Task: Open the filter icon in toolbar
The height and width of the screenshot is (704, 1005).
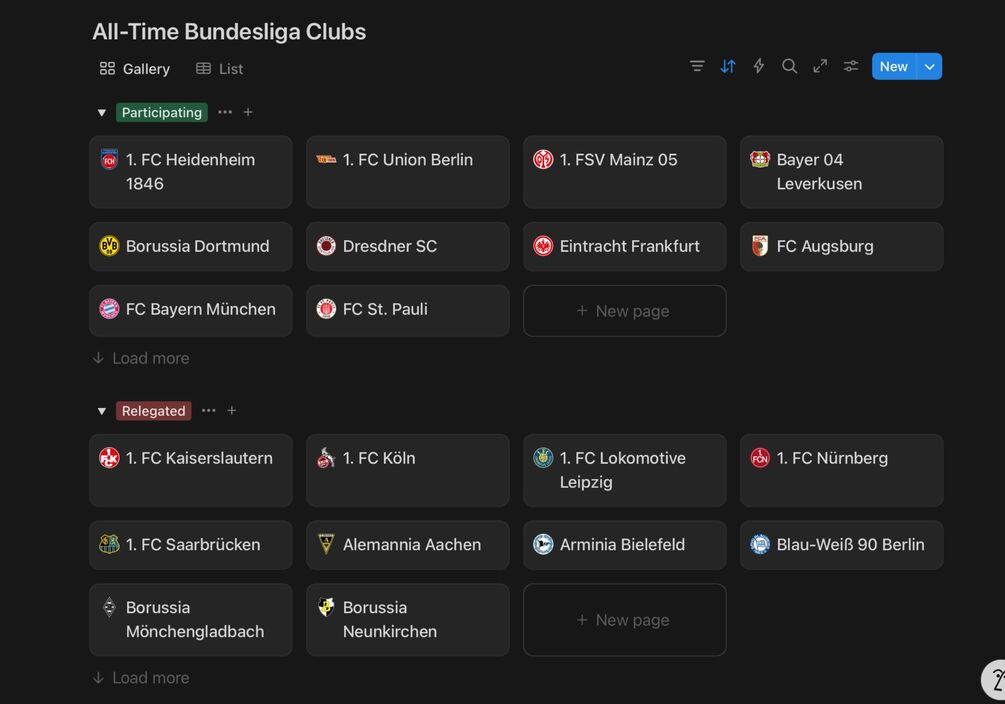Action: 697,66
